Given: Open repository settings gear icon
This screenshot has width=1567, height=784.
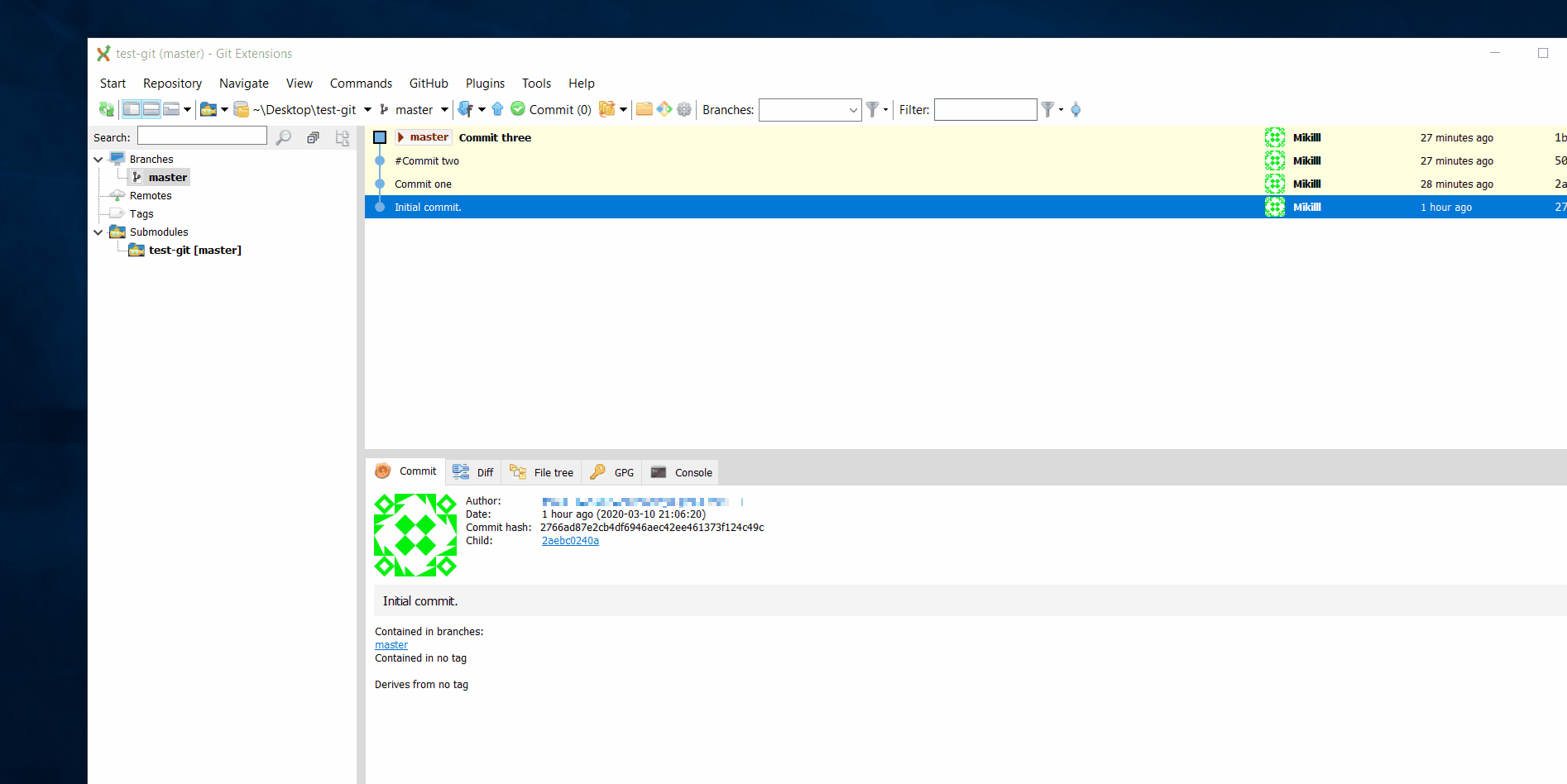Looking at the screenshot, I should tap(684, 109).
